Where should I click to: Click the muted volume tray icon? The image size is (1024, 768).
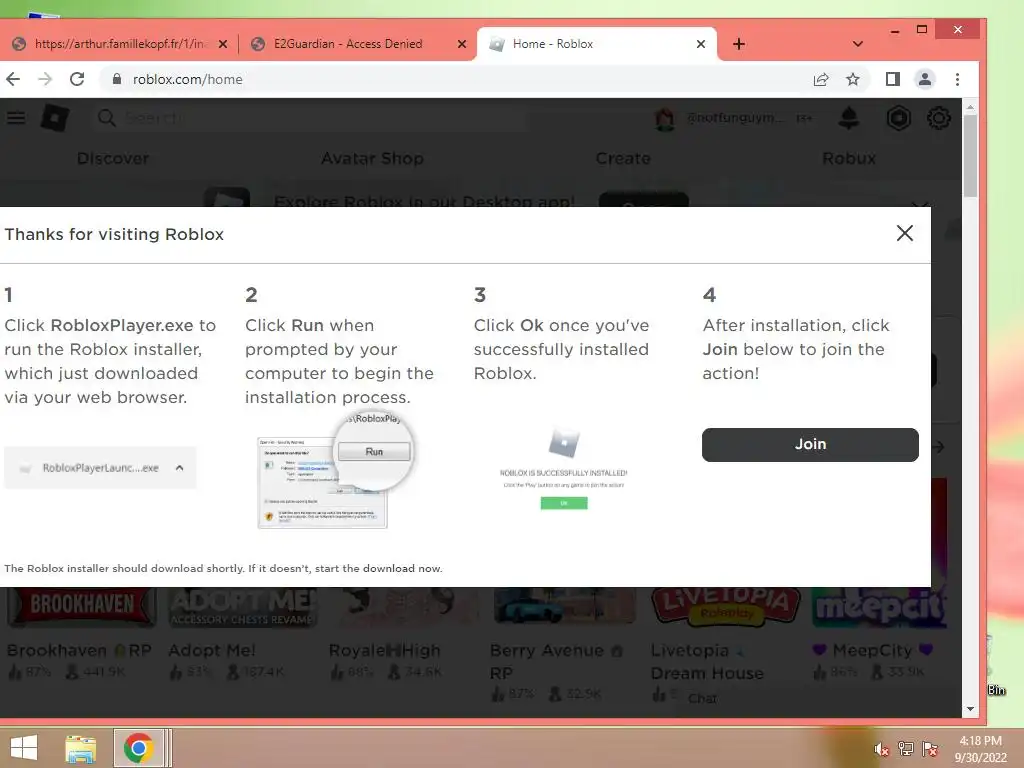[882, 749]
